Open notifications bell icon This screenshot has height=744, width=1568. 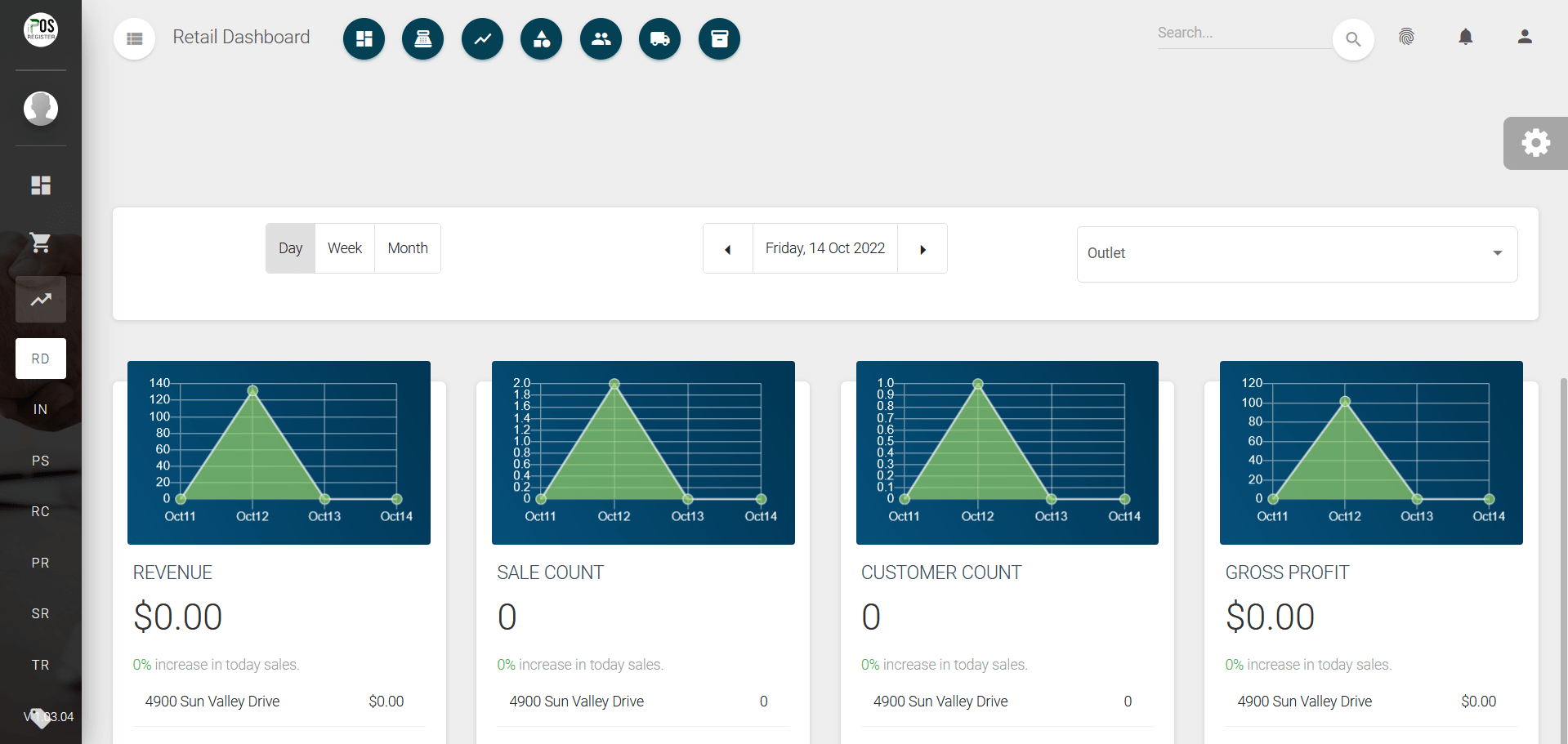1465,37
